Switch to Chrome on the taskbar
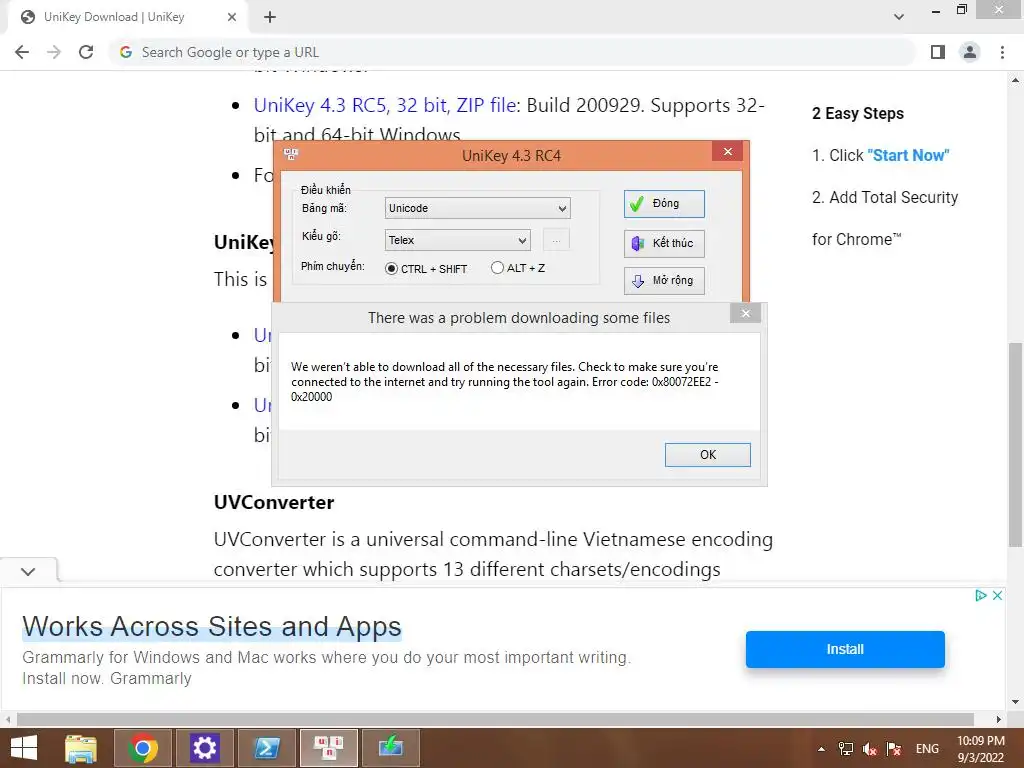This screenshot has height=768, width=1024. (x=143, y=748)
